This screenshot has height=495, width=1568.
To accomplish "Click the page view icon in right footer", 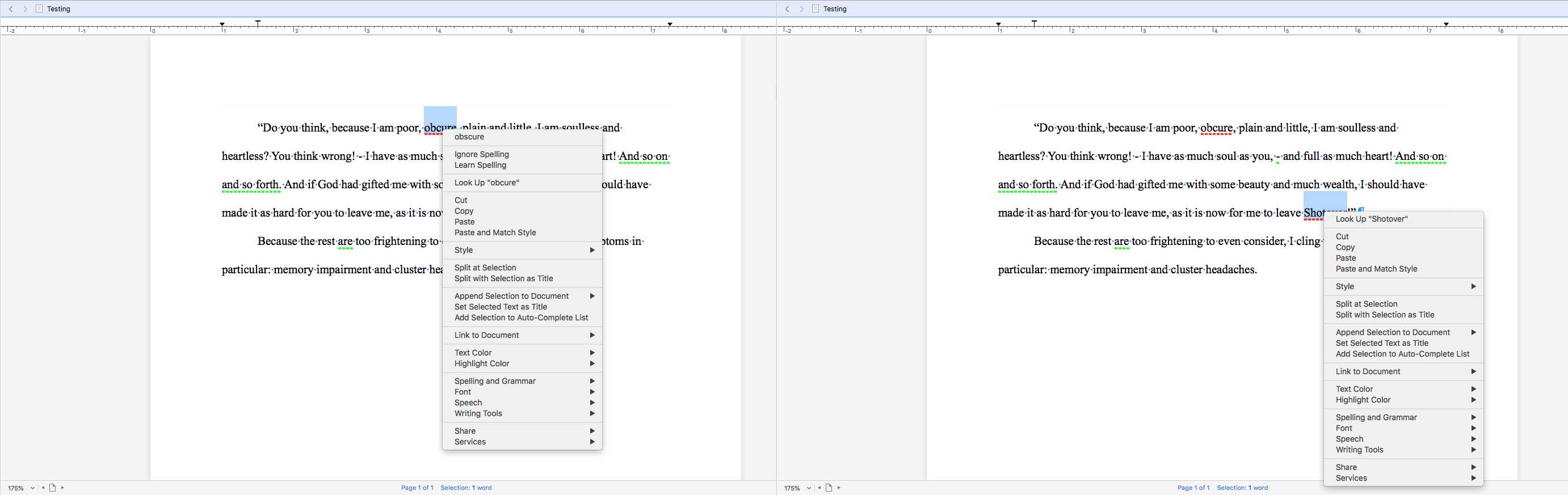I will [829, 488].
